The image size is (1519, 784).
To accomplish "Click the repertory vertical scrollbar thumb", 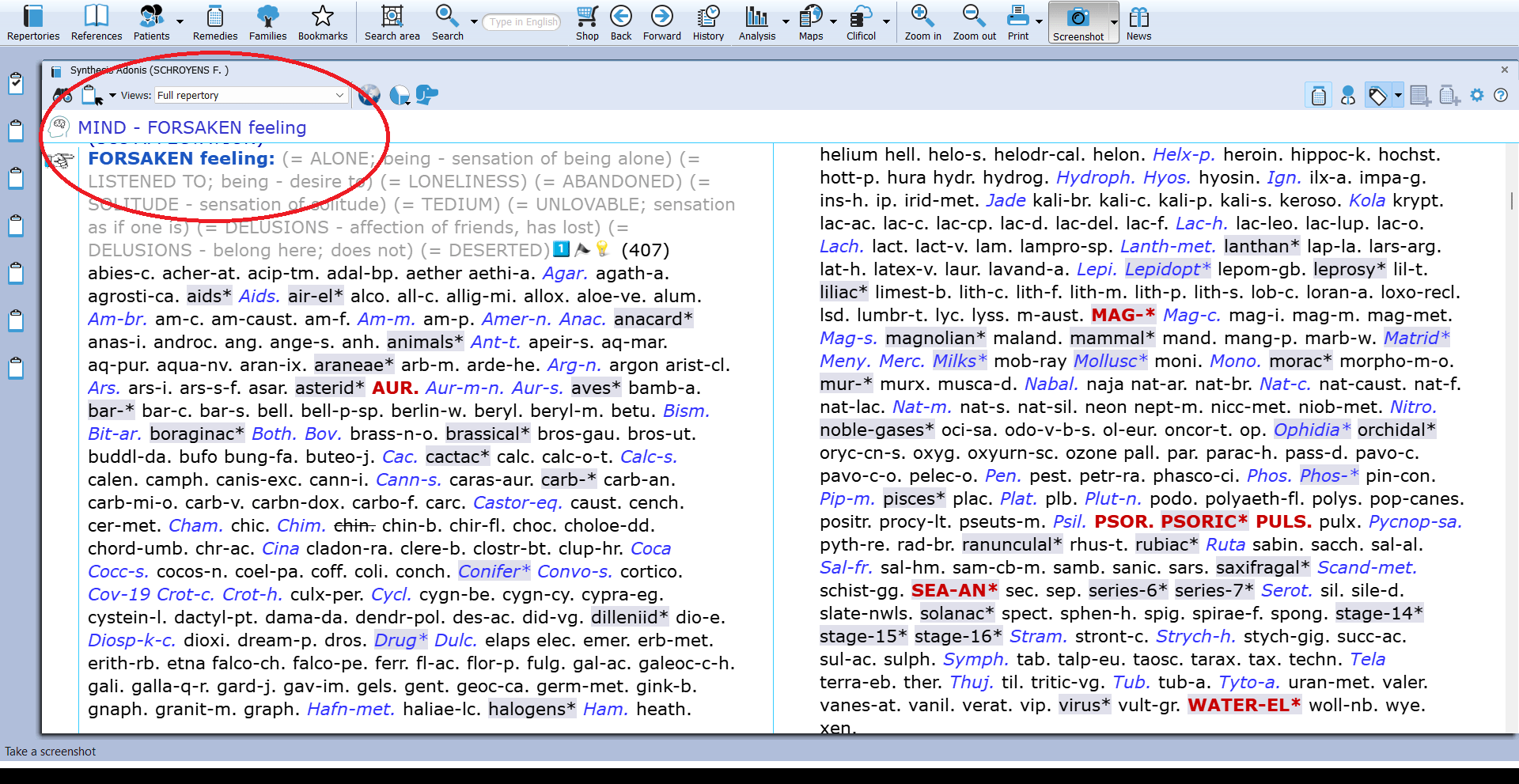I will point(1511,200).
